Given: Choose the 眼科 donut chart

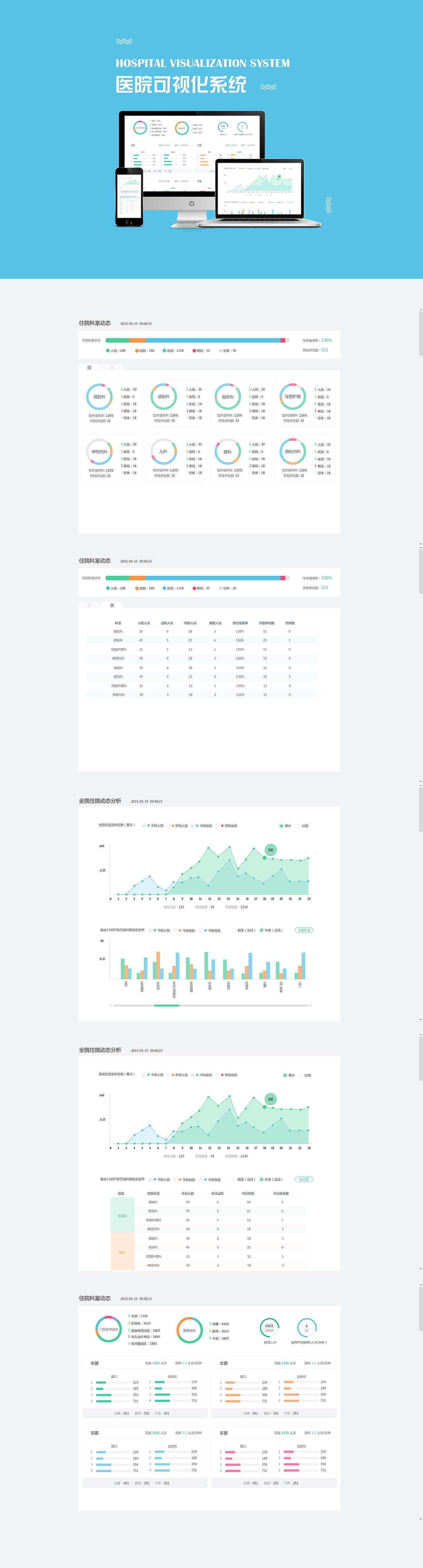Looking at the screenshot, I should (228, 452).
